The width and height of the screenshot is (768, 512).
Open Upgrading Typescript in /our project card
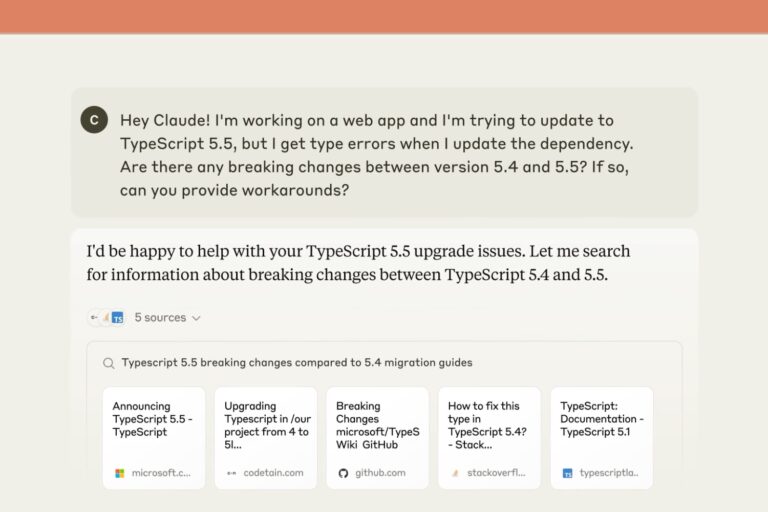click(265, 438)
